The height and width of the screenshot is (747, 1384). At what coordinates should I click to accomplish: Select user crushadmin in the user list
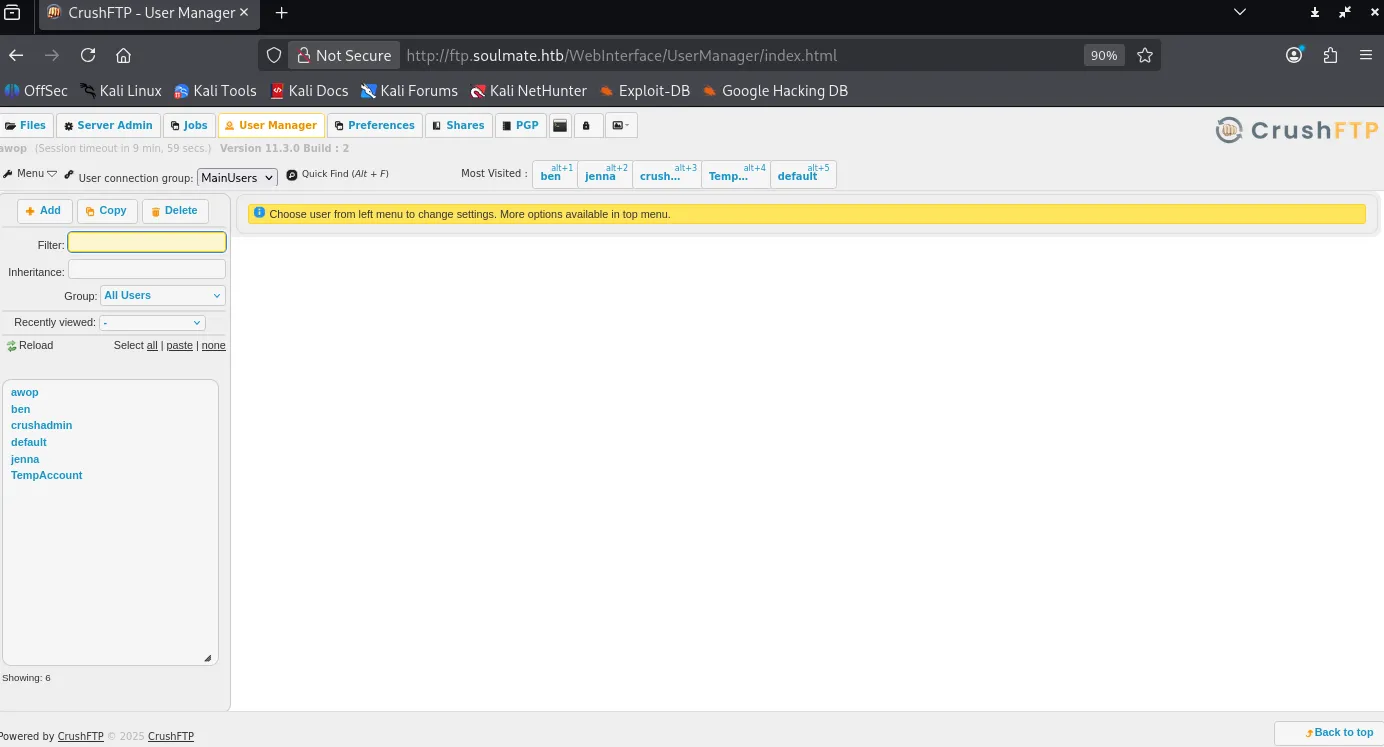(x=42, y=425)
